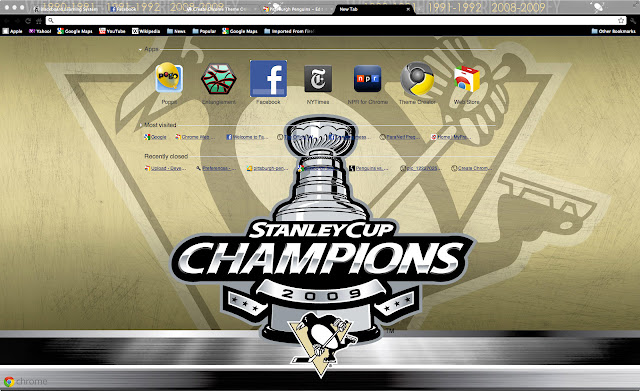This screenshot has width=640, height=391.
Task: Click the browser reload button
Action: point(28,21)
